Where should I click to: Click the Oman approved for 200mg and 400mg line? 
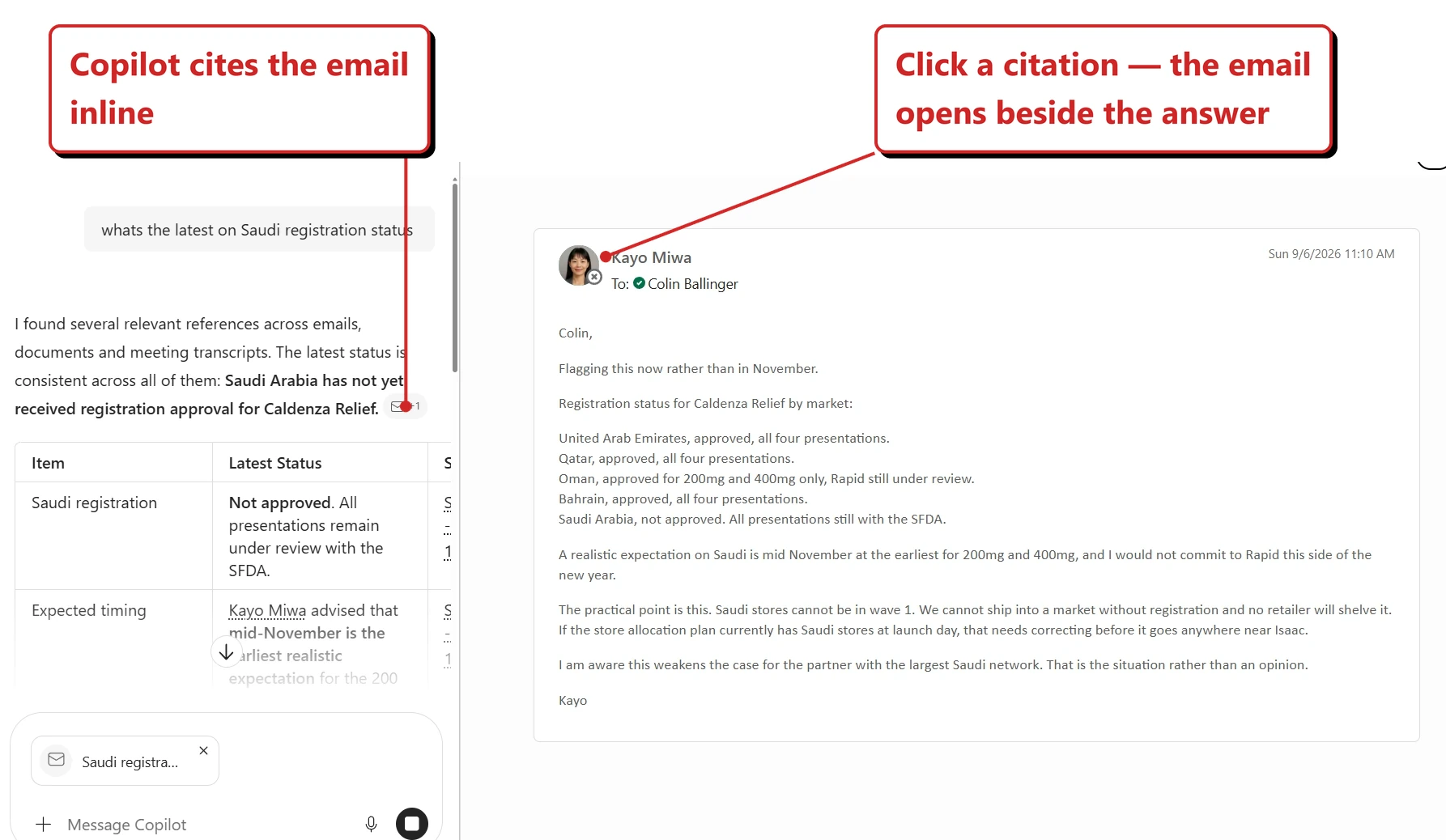767,478
